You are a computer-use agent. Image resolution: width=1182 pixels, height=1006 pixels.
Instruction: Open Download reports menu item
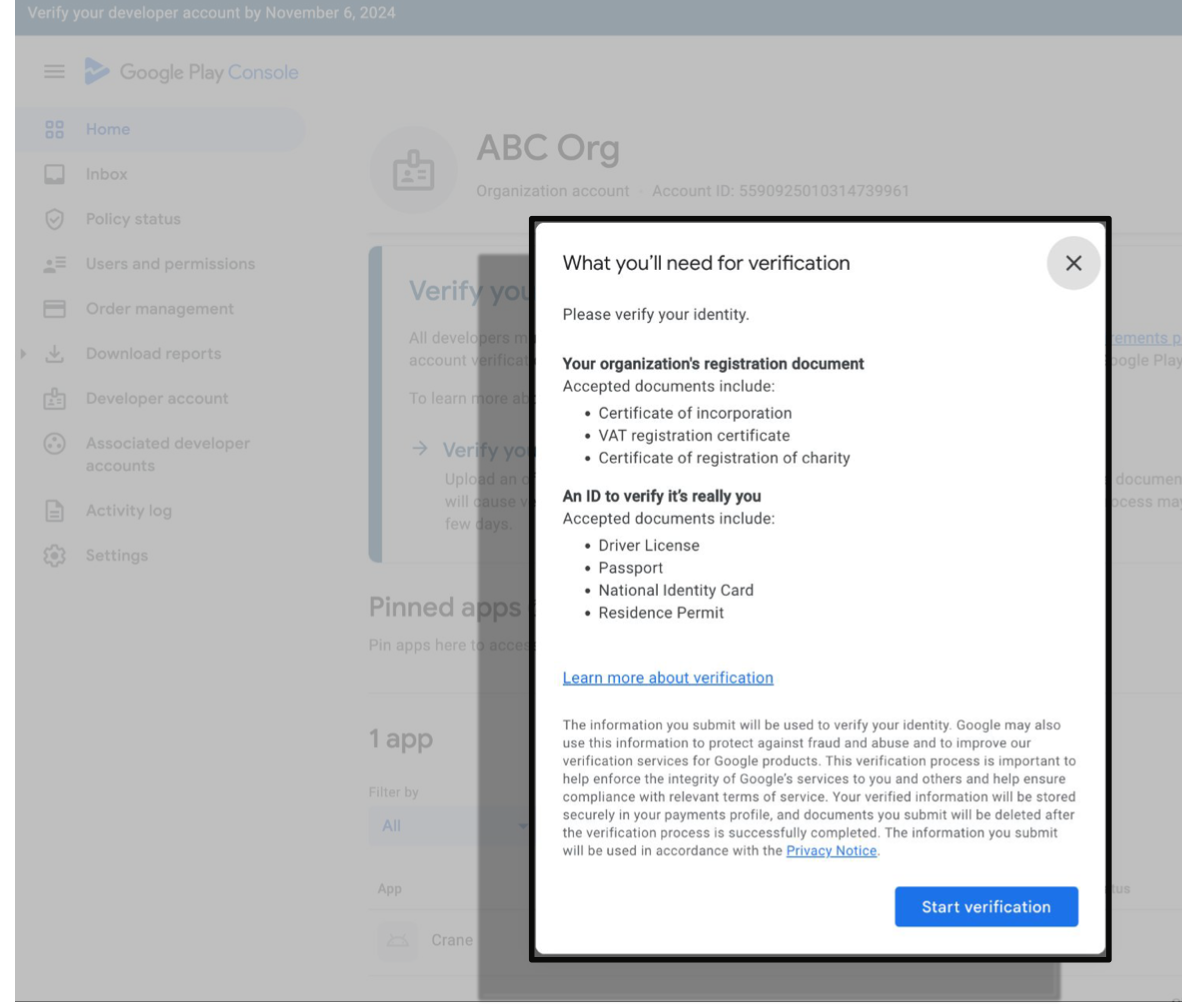click(154, 353)
